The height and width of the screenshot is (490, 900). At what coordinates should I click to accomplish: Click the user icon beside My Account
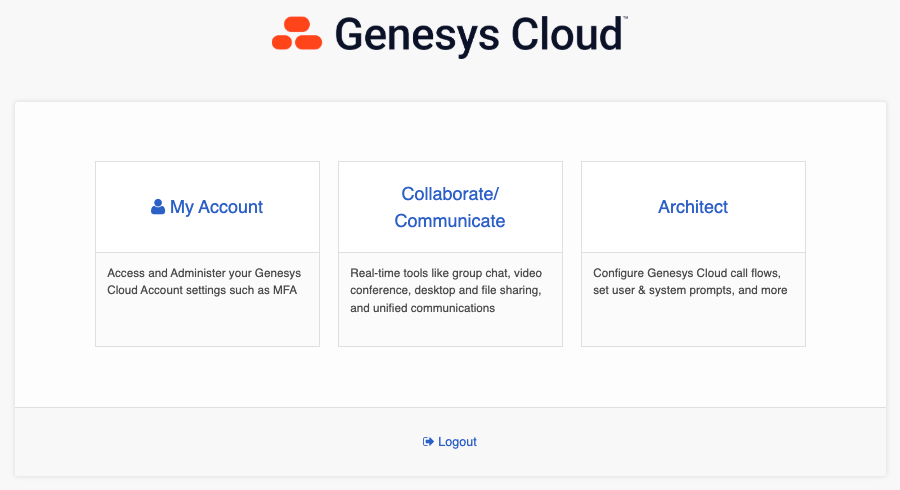158,207
